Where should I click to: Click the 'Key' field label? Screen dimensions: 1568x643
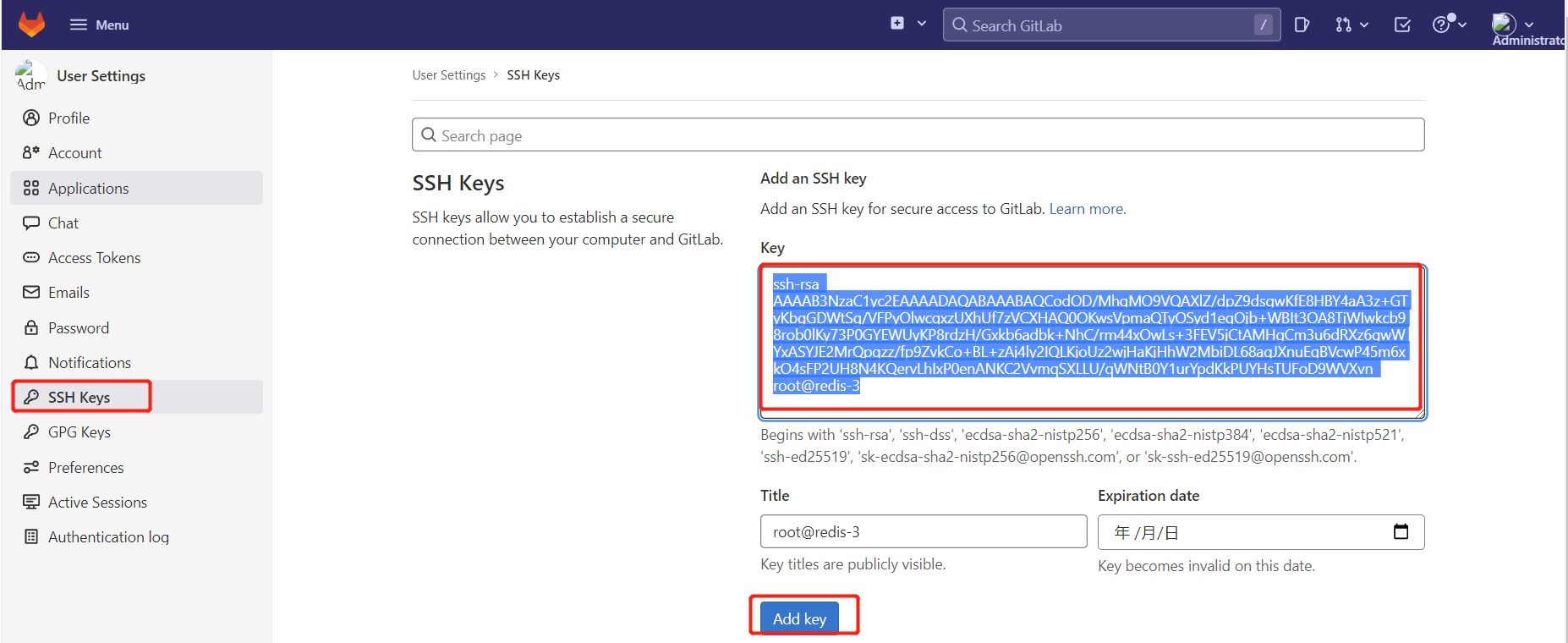click(772, 247)
